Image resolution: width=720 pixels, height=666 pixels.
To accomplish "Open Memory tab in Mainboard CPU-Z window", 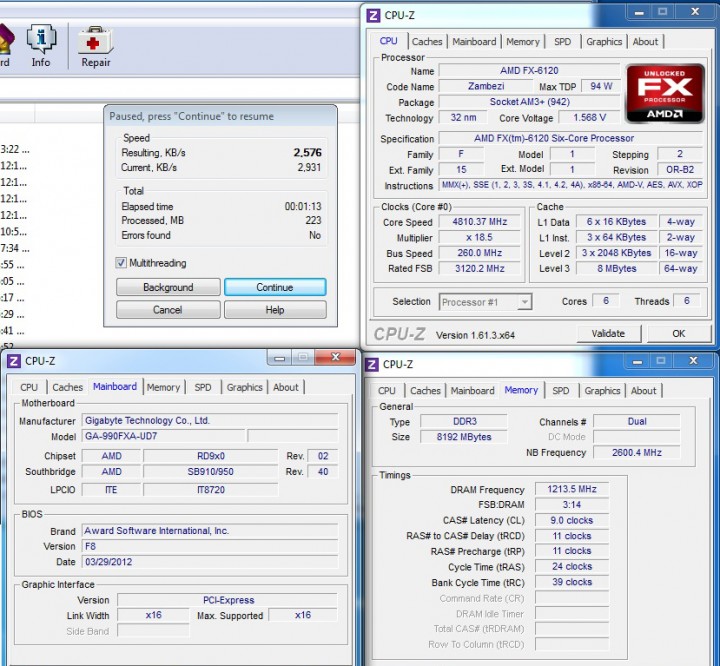I will 163,387.
